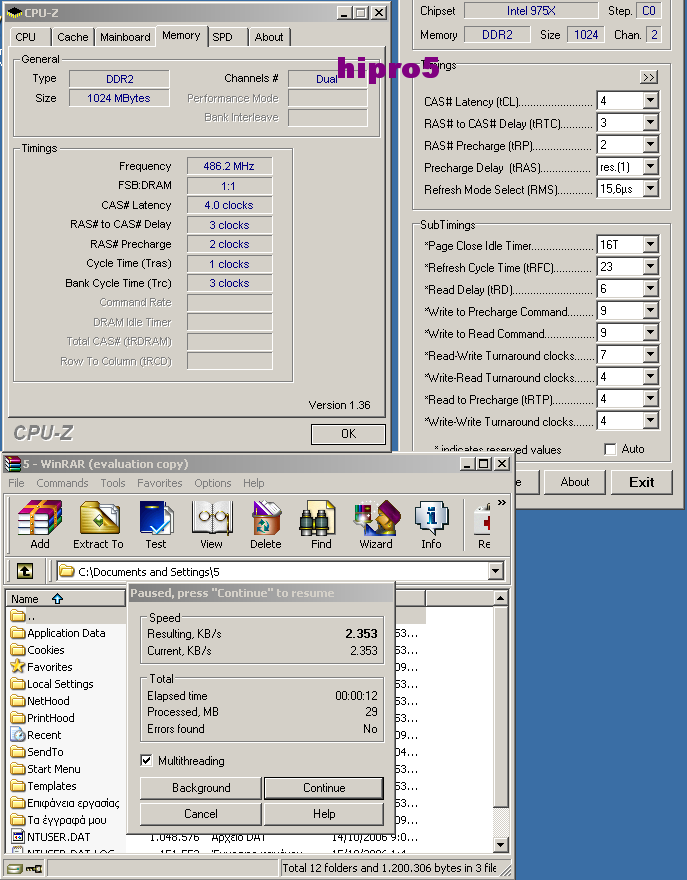Show hidden toolbar buttons via the chevron
The image size is (687, 880).
pos(501,502)
